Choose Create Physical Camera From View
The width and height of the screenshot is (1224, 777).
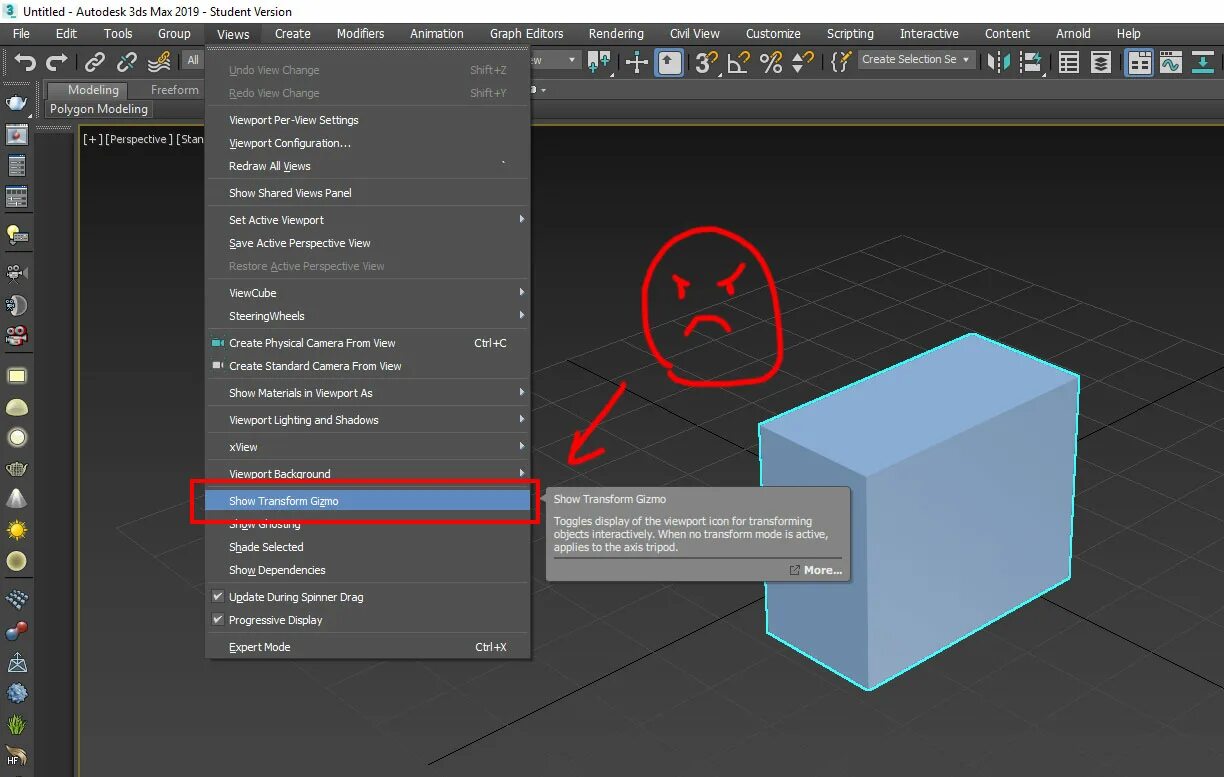tap(367, 343)
